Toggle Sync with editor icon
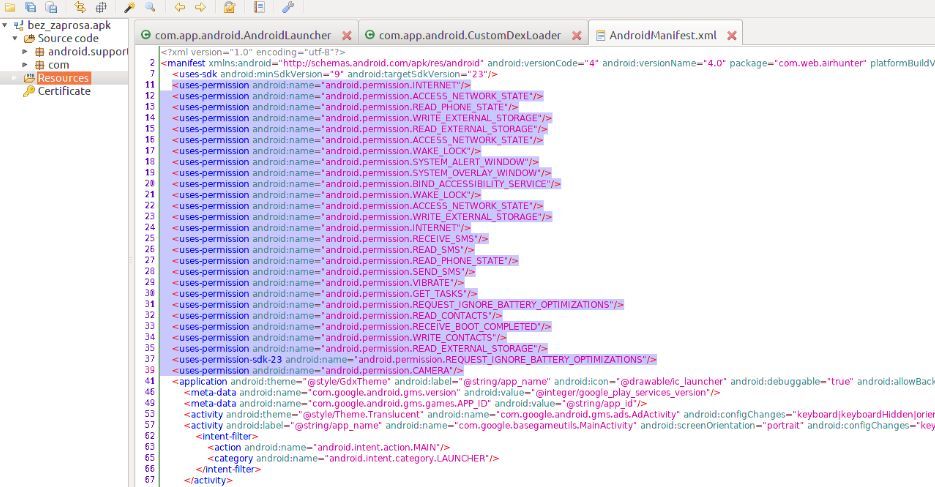935x487 pixels. [80, 7]
